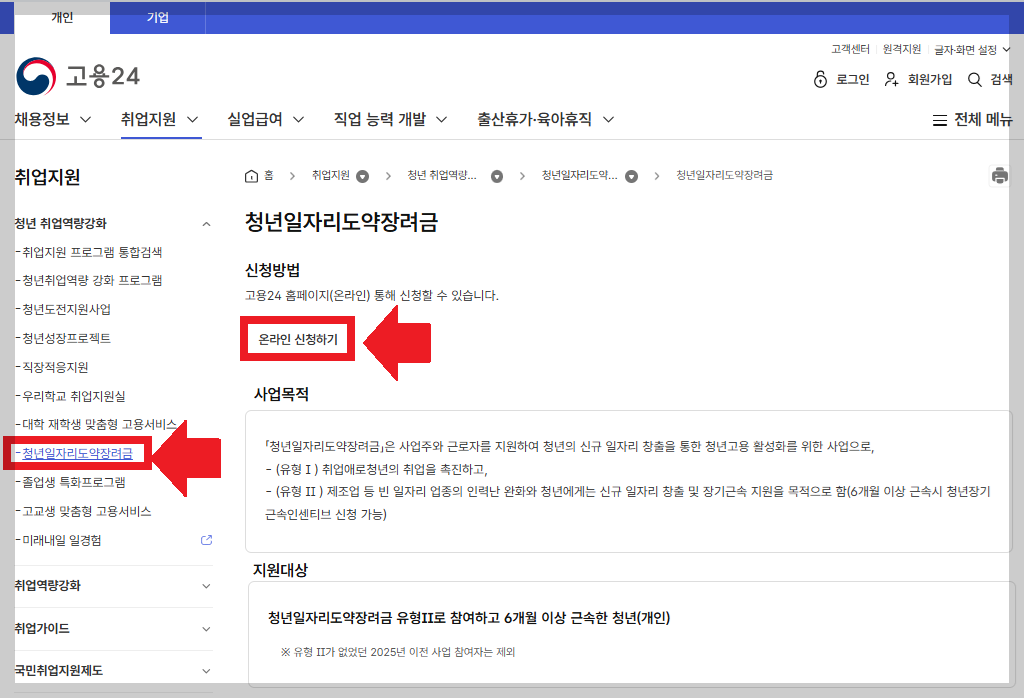The width and height of the screenshot is (1024, 698).
Task: Open 전체 메뉴 hamburger icon
Action: coord(940,120)
